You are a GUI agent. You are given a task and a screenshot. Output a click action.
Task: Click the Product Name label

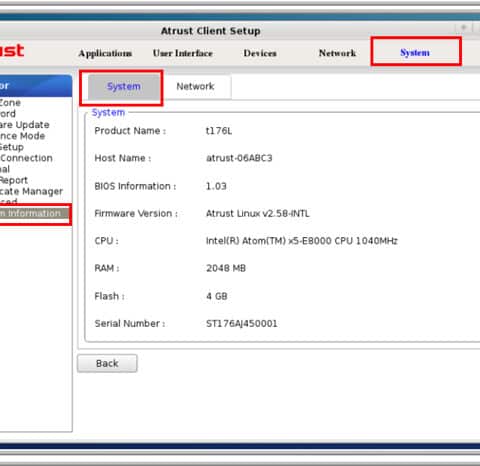[x=130, y=131]
